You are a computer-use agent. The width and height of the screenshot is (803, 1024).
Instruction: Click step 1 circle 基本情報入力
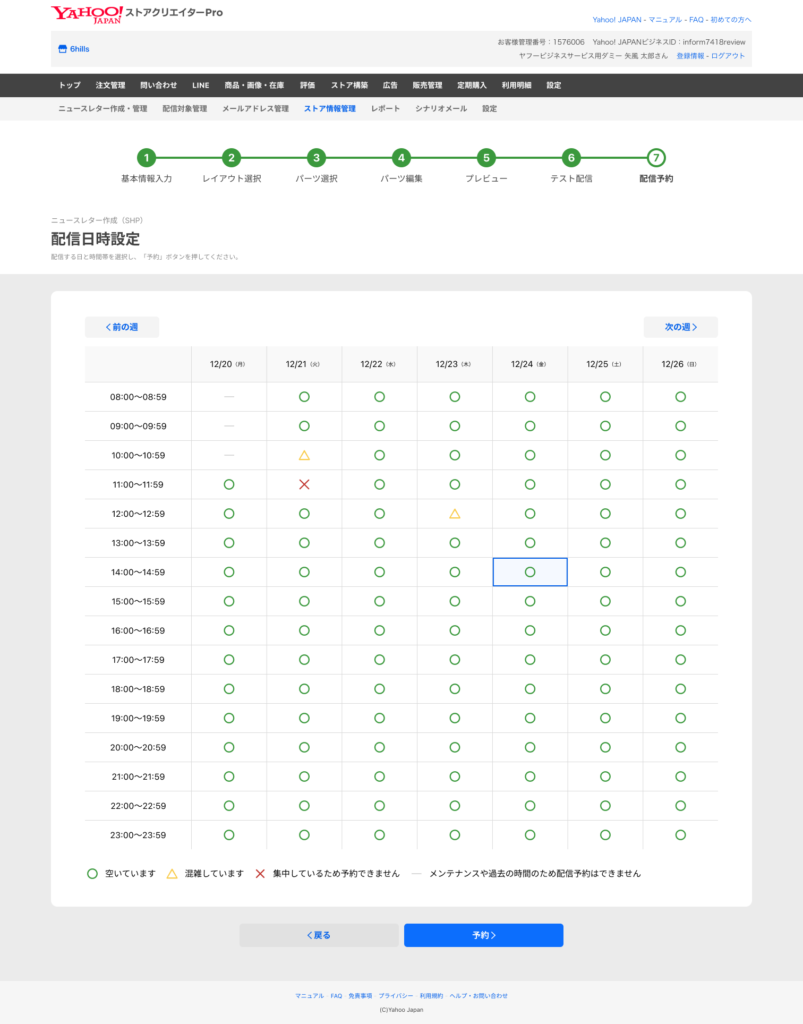(x=146, y=157)
